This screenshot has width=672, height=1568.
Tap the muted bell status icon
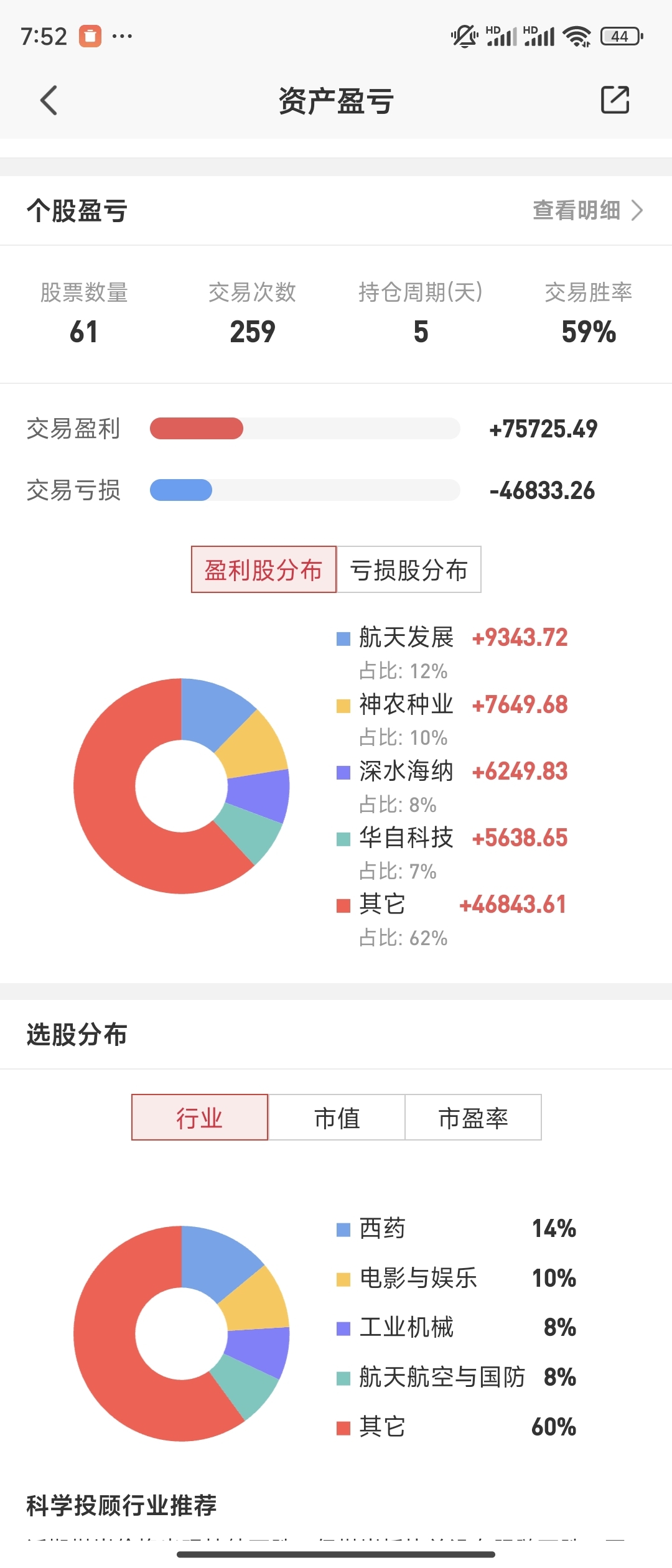click(x=464, y=37)
